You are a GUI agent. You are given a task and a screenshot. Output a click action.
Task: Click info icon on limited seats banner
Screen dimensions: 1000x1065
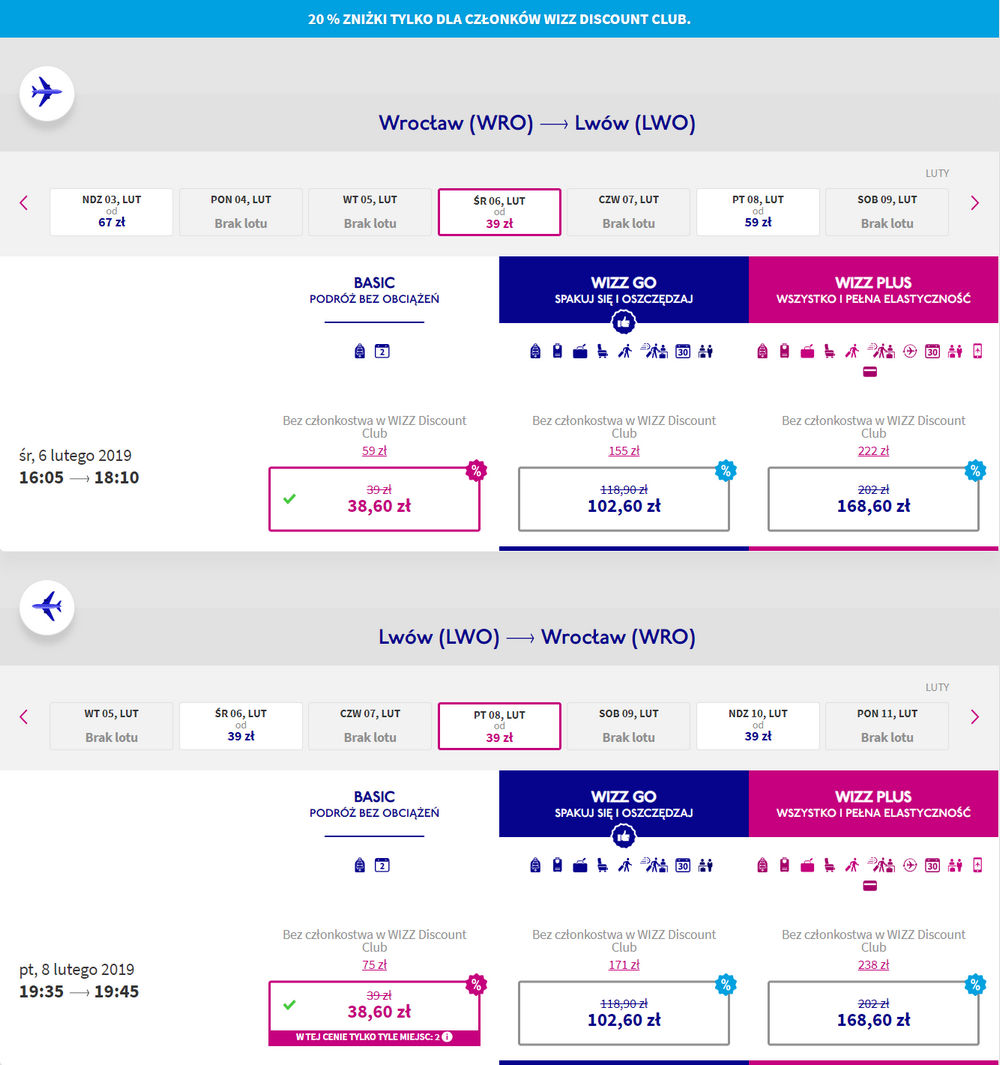447,1037
